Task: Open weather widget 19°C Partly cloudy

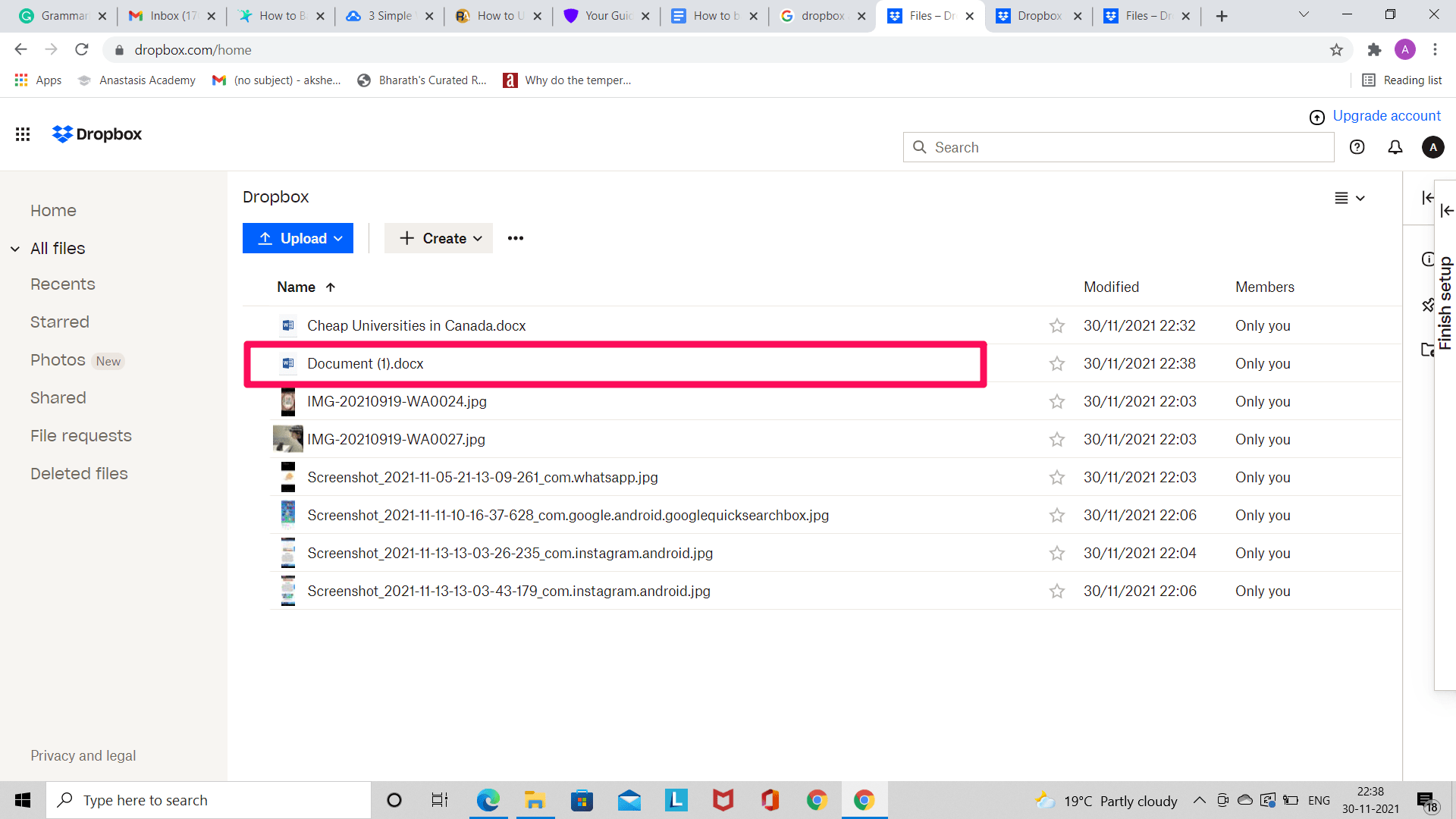Action: point(1106,801)
